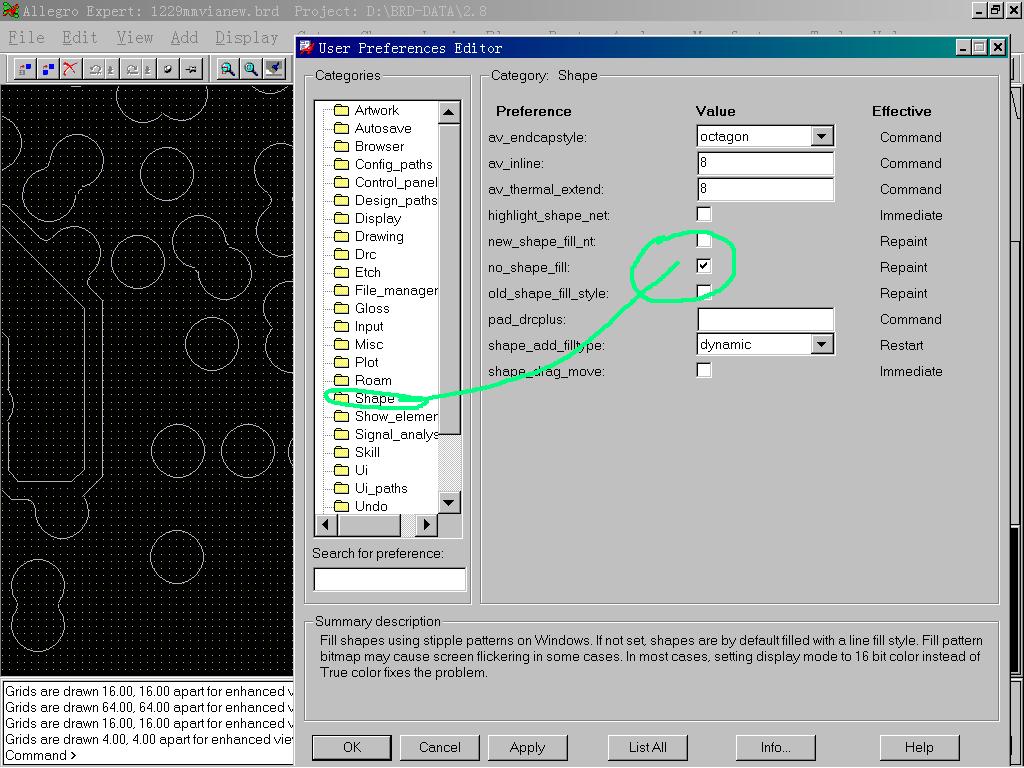
Task: Open the Redo history dropdown arrow
Action: point(148,69)
